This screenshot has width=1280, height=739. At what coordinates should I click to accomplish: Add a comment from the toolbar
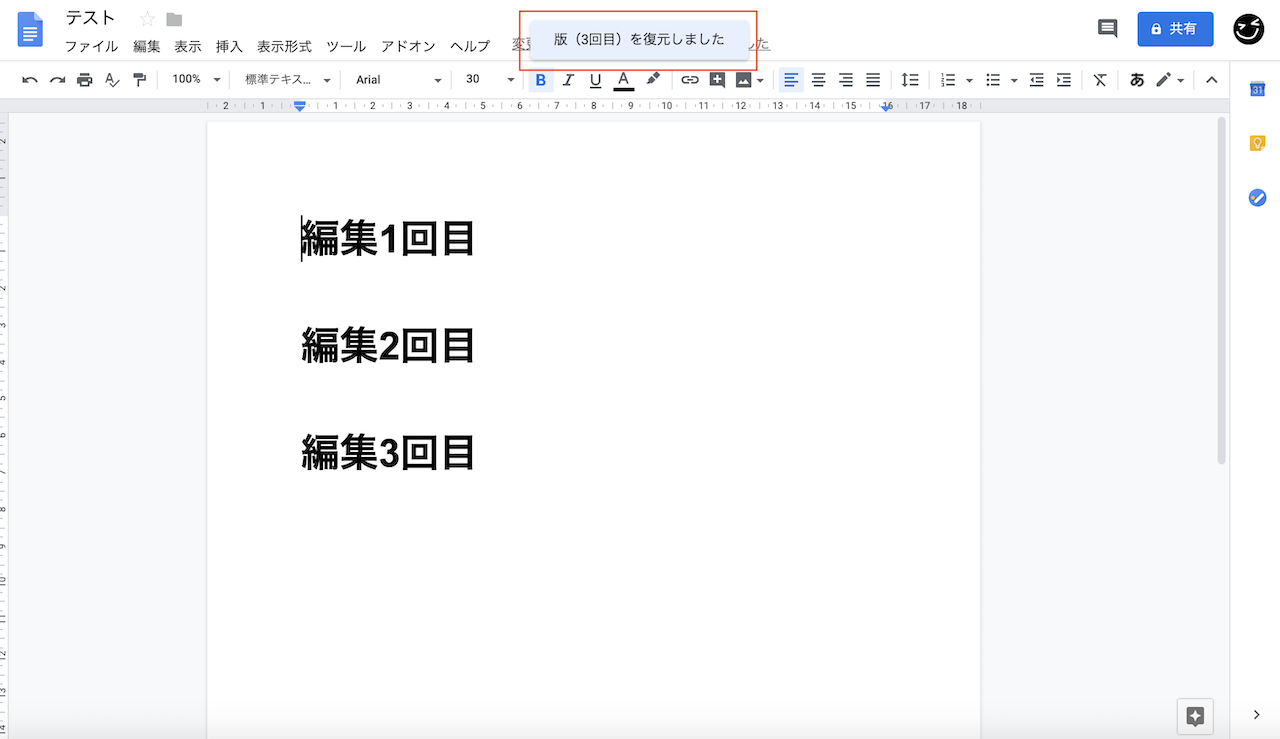717,80
